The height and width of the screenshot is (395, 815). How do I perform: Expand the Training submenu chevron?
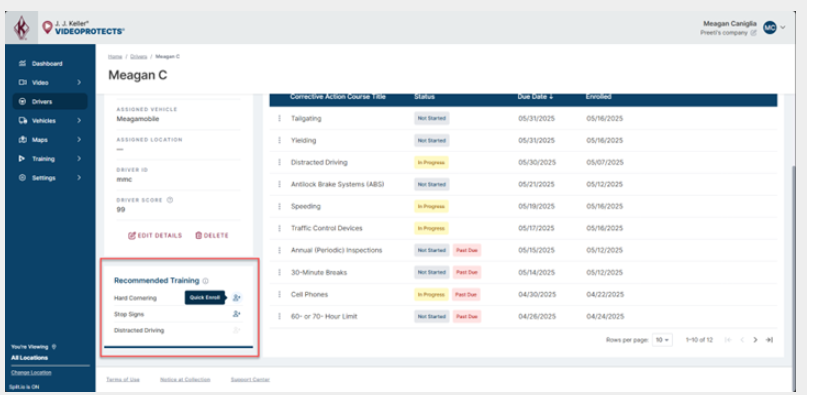79,159
